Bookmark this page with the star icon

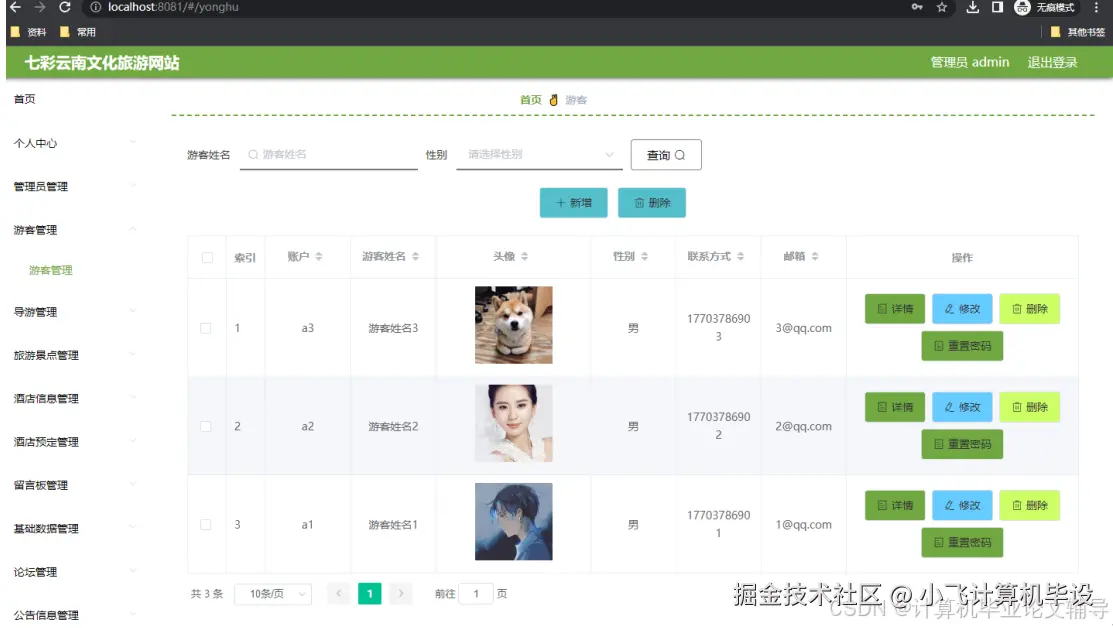click(x=942, y=7)
